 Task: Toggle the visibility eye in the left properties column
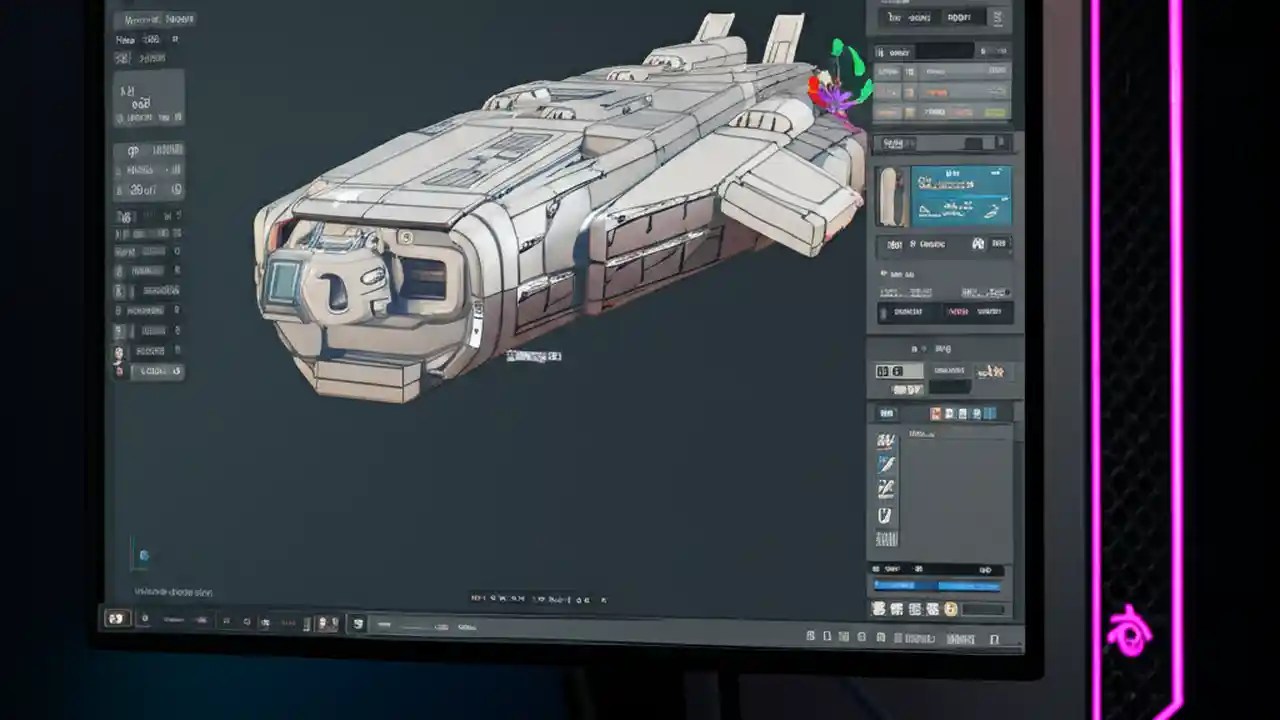(118, 290)
